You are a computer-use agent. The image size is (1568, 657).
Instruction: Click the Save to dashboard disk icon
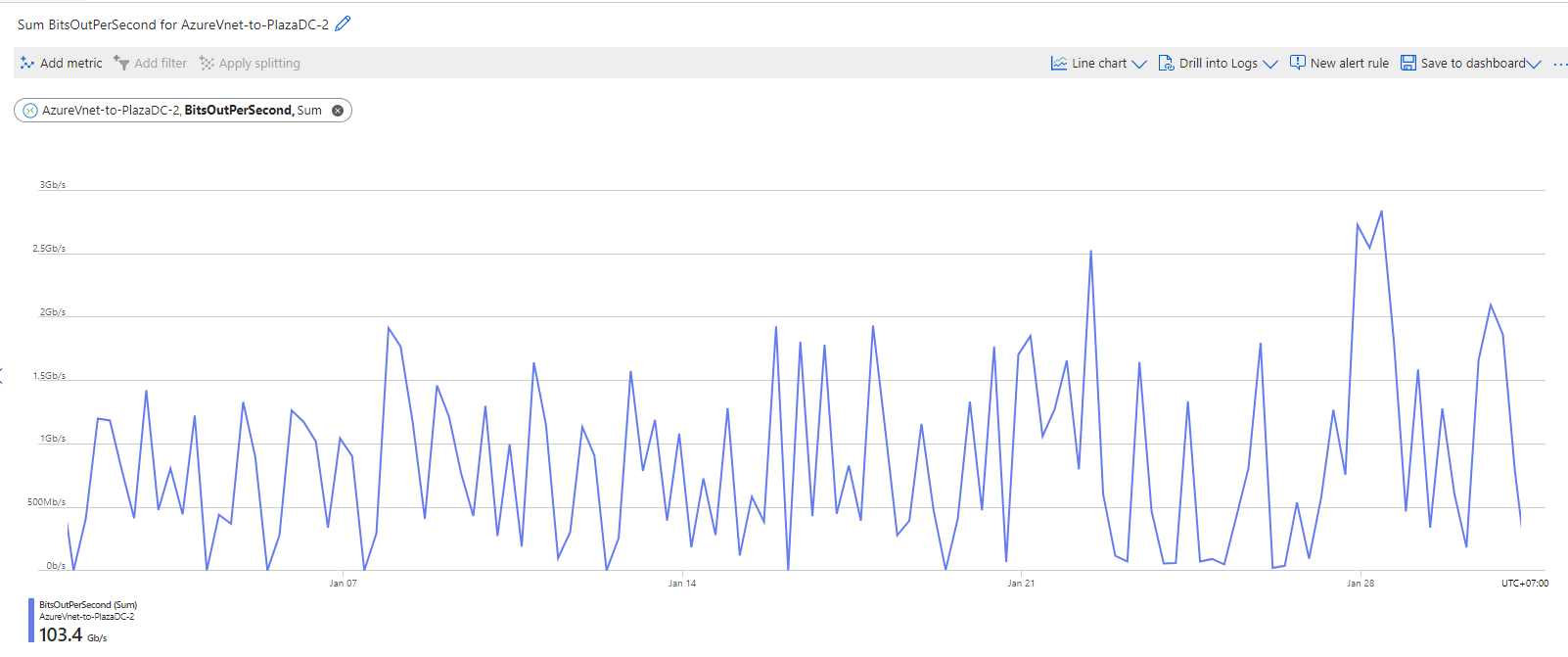[x=1408, y=63]
